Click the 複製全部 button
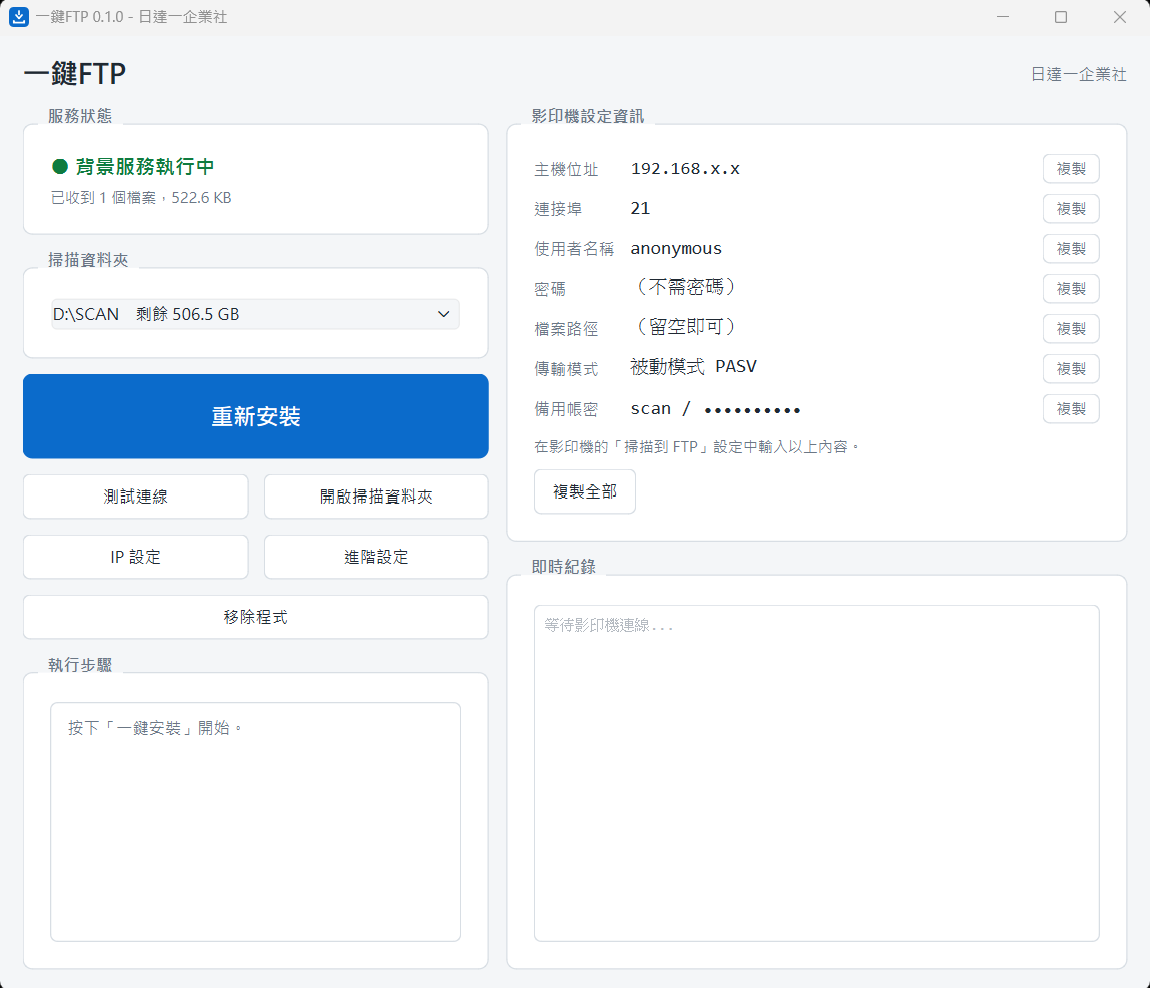Screen dimensions: 1150x988 click(585, 491)
